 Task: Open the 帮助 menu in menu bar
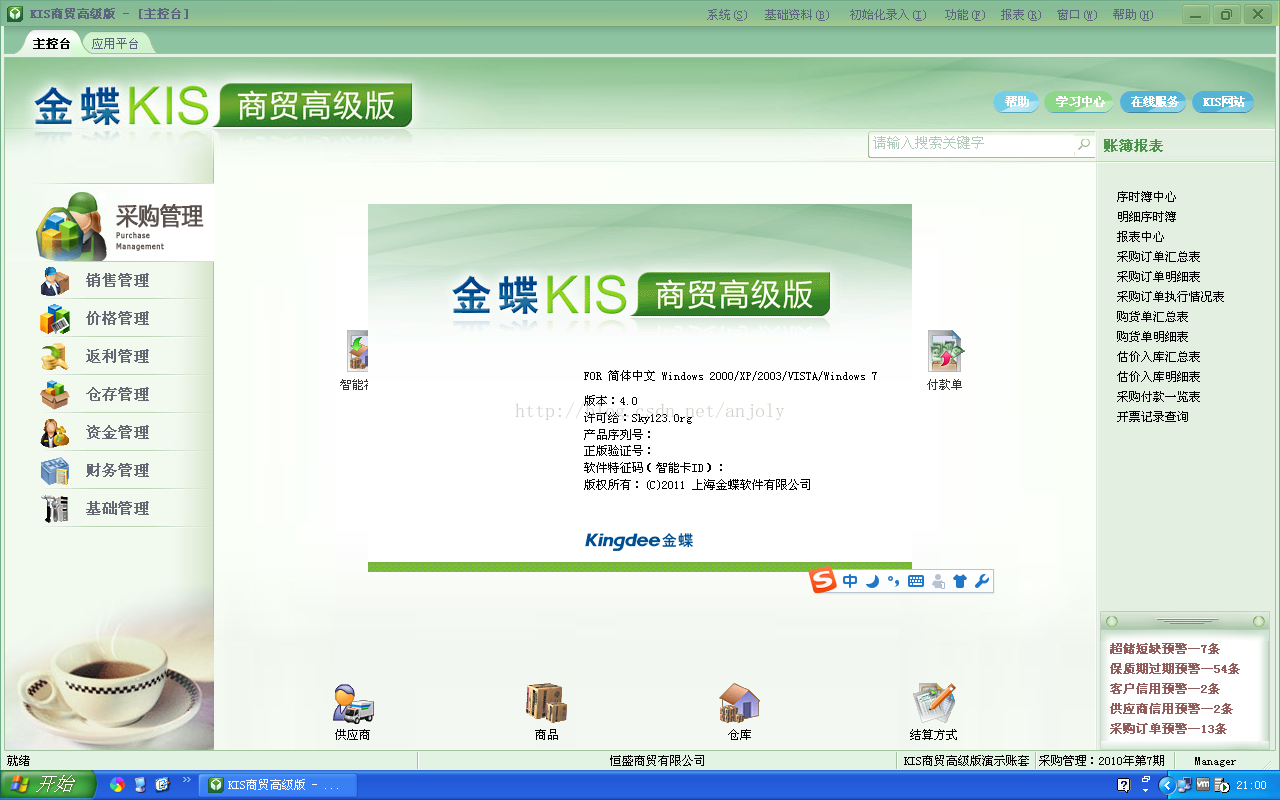(1133, 15)
